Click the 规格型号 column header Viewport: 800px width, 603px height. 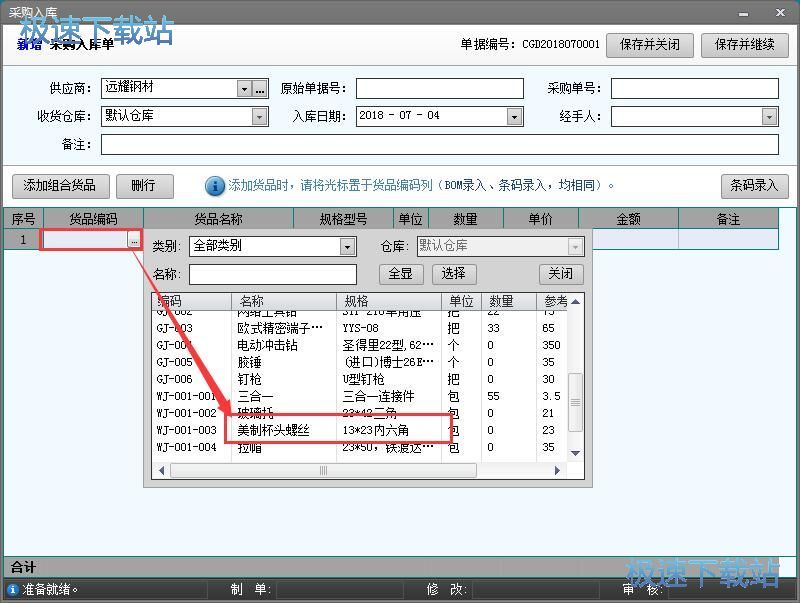(x=343, y=219)
